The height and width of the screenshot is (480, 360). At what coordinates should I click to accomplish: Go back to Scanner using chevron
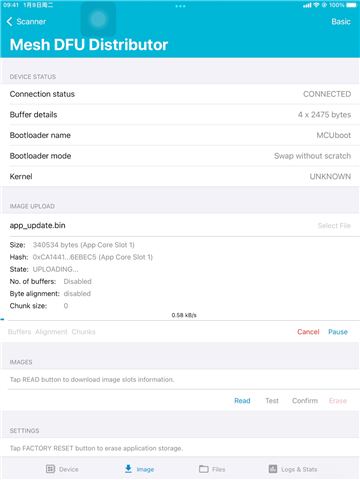[9, 22]
